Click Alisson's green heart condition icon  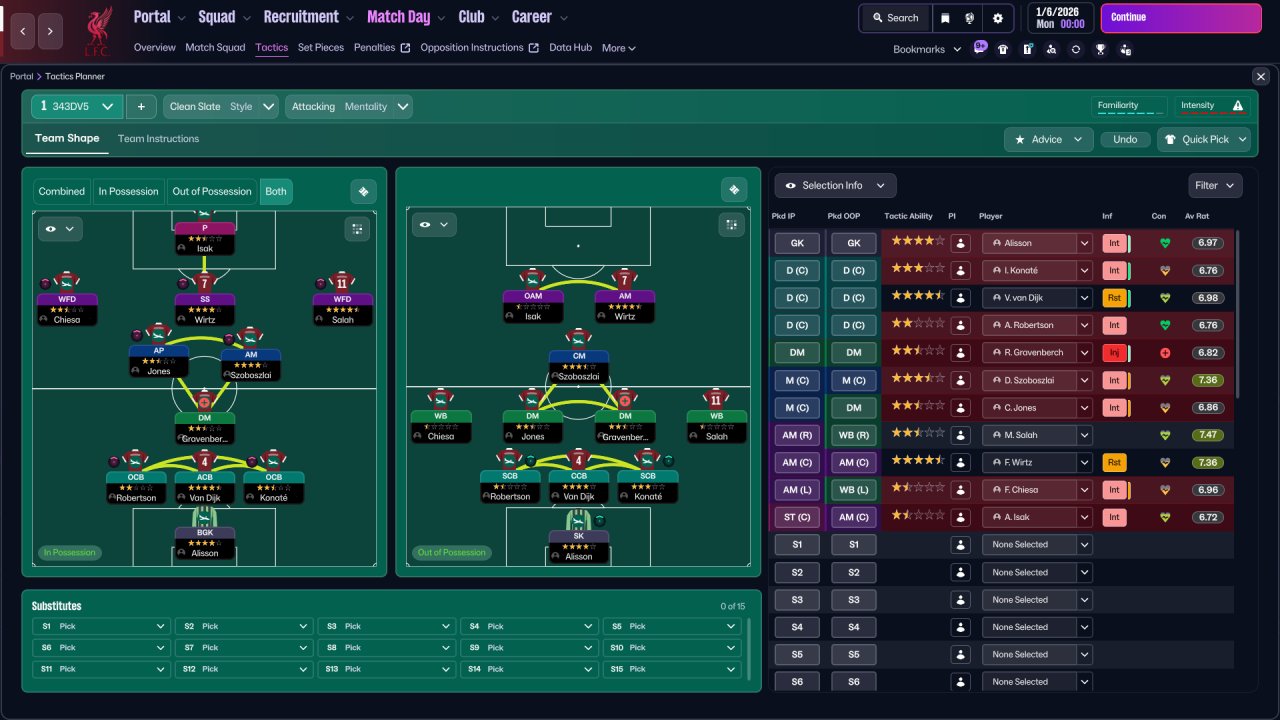point(1164,243)
